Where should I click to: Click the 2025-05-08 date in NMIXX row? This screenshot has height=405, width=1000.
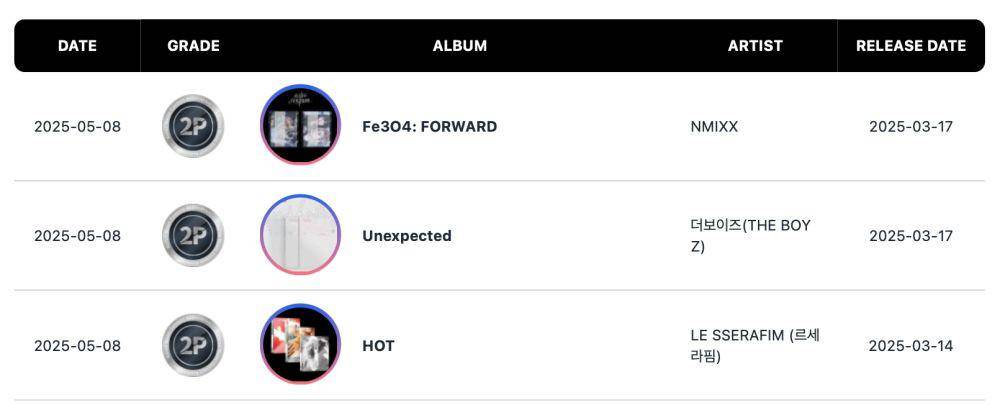pyautogui.click(x=77, y=126)
